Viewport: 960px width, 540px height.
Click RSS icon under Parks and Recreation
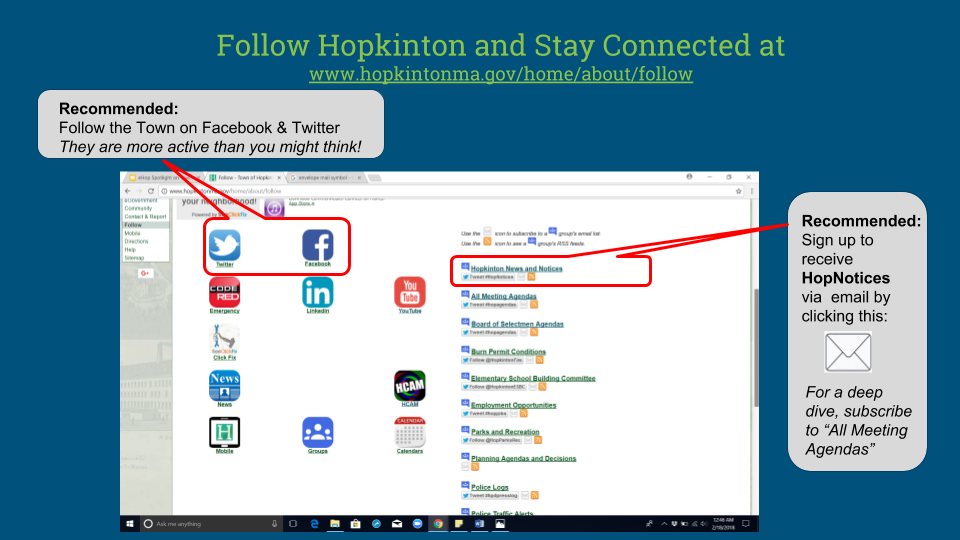[538, 440]
